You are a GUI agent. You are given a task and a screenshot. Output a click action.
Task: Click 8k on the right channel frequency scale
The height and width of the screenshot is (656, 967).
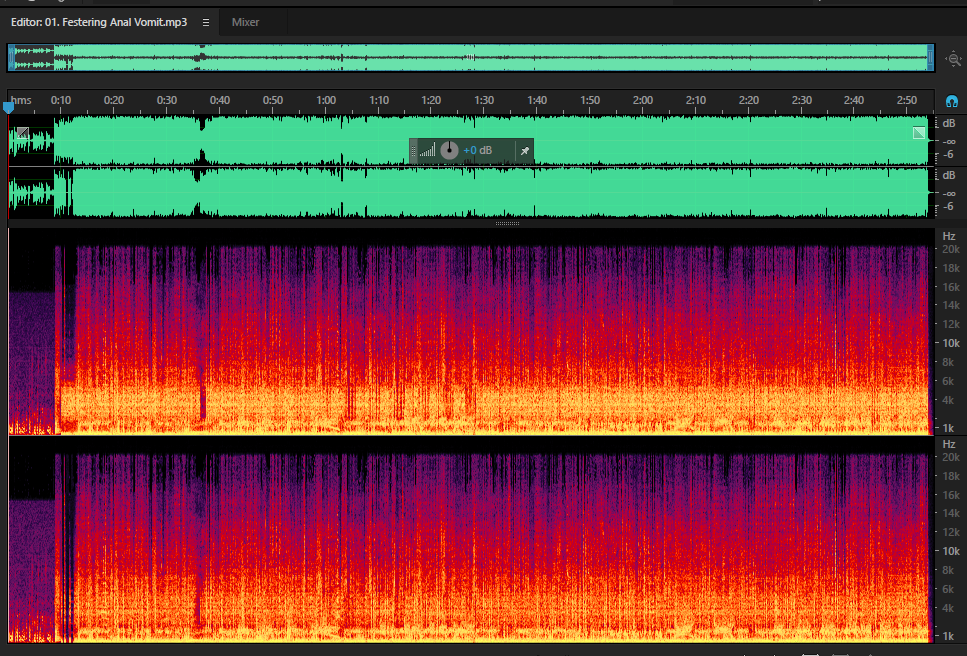(948, 570)
